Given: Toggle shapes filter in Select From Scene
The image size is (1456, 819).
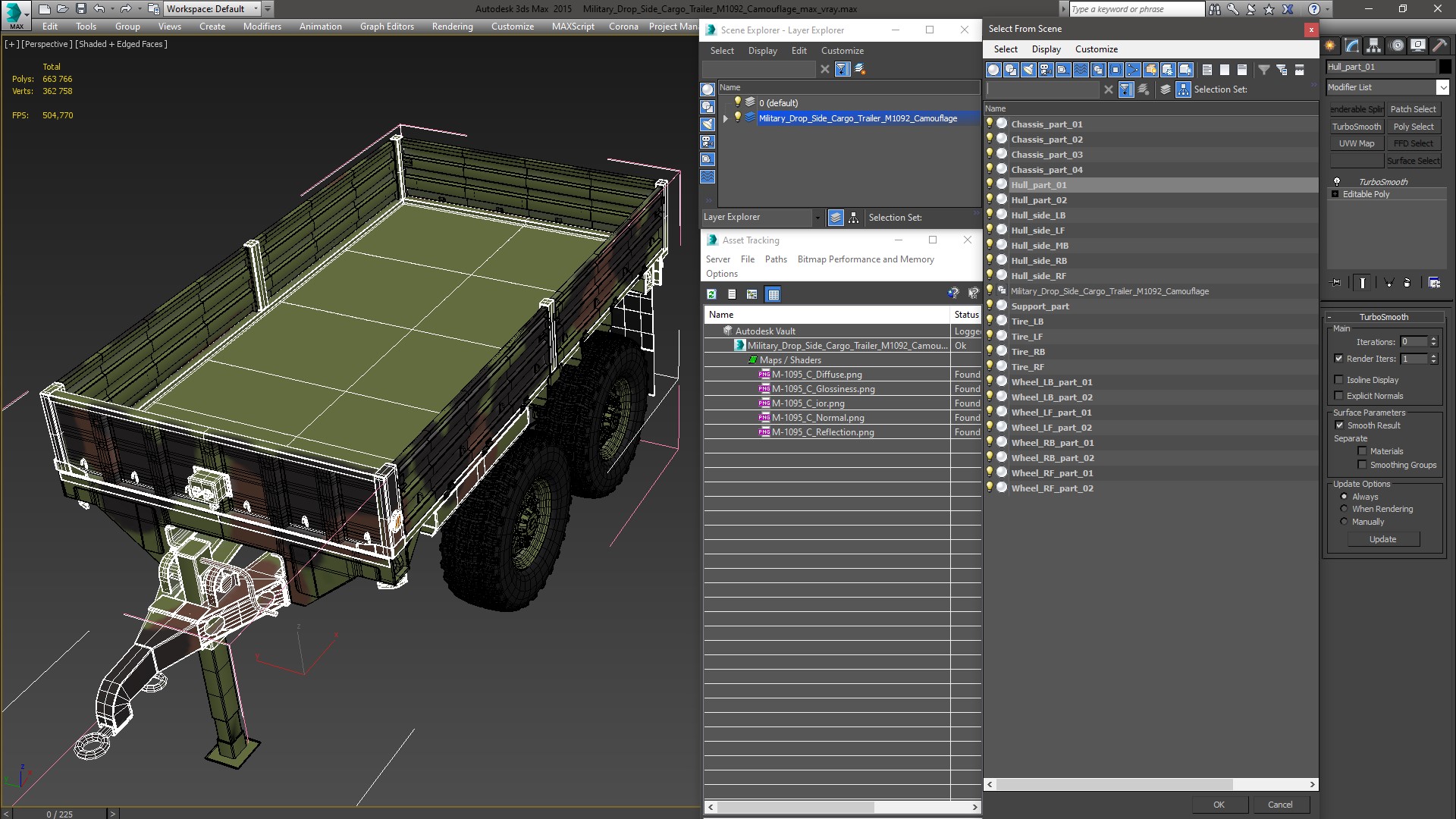Looking at the screenshot, I should (x=1011, y=70).
